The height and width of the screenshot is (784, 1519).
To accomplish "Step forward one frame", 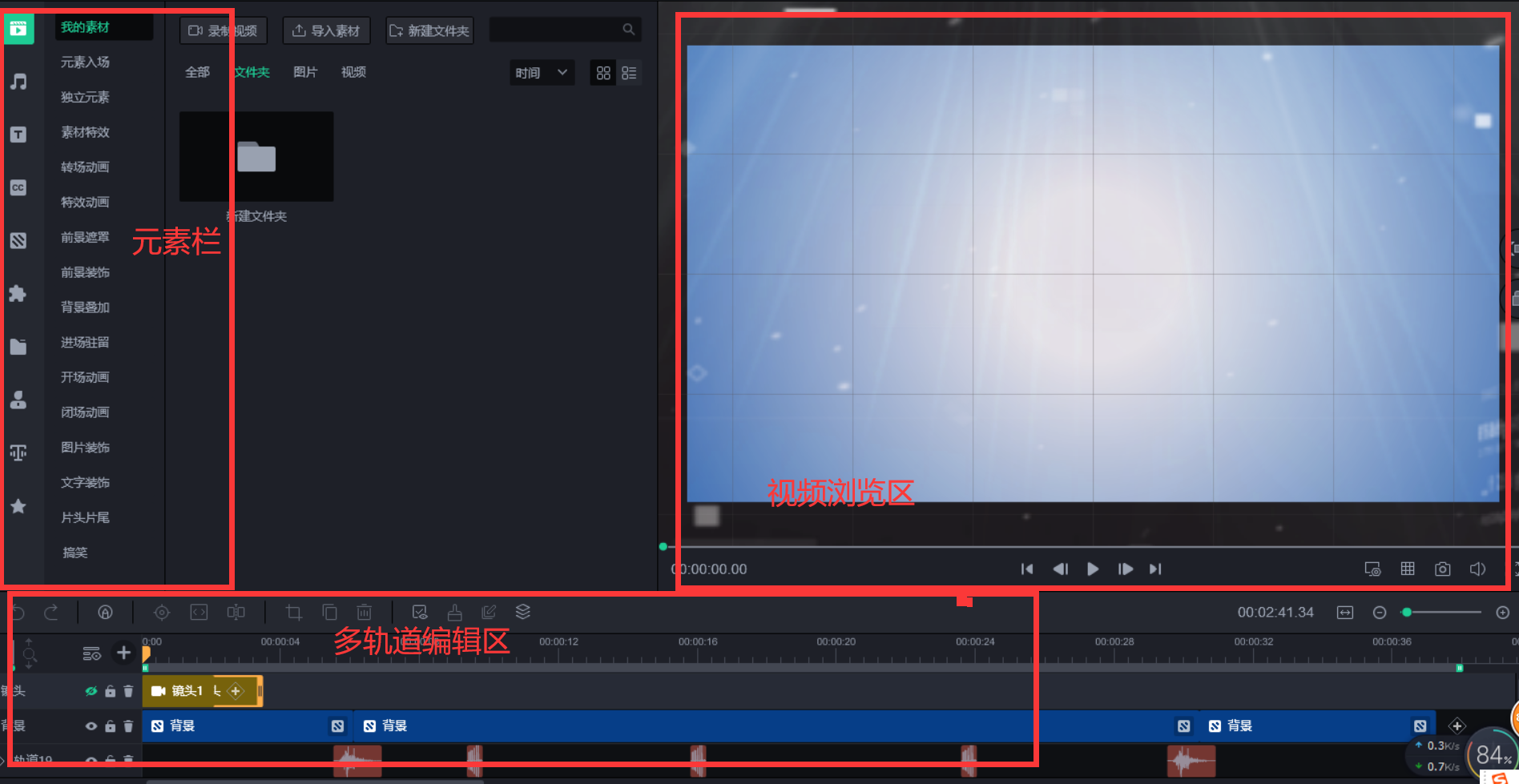I will (1125, 569).
